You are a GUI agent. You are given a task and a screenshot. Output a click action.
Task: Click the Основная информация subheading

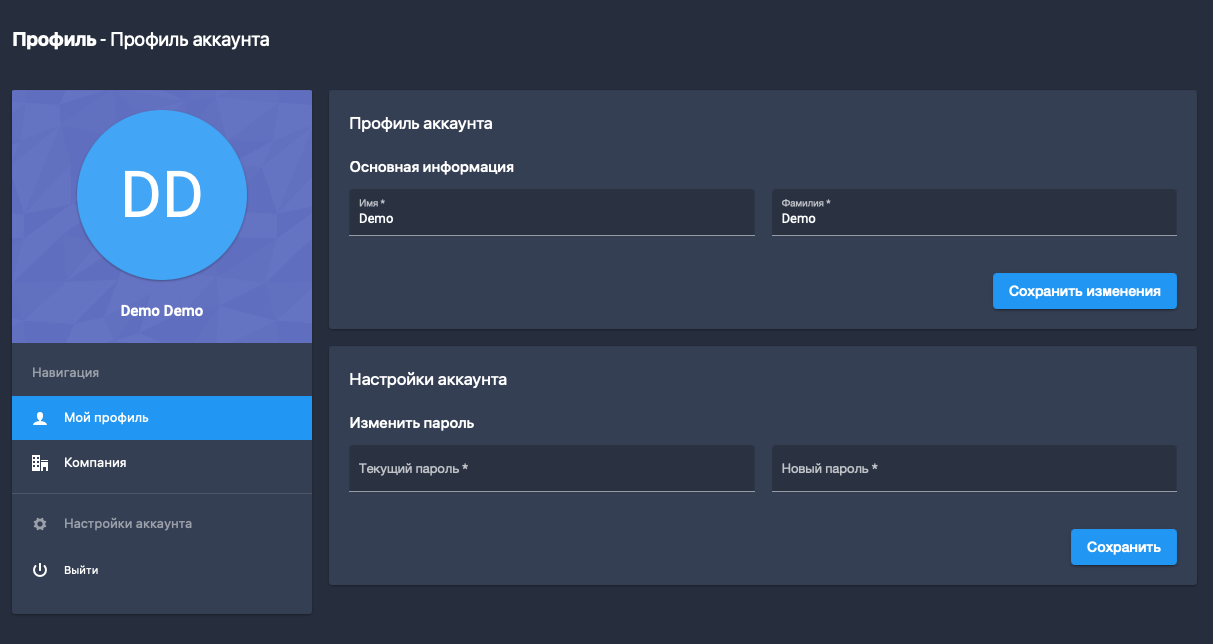tap(431, 167)
